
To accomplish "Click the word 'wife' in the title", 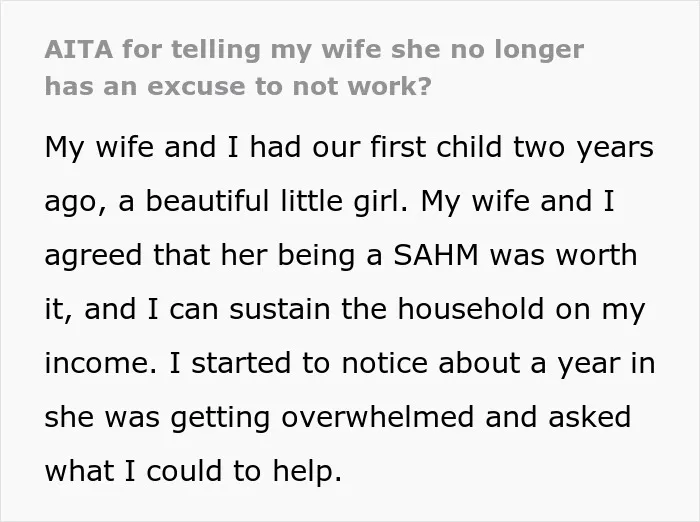I will 351,49.
